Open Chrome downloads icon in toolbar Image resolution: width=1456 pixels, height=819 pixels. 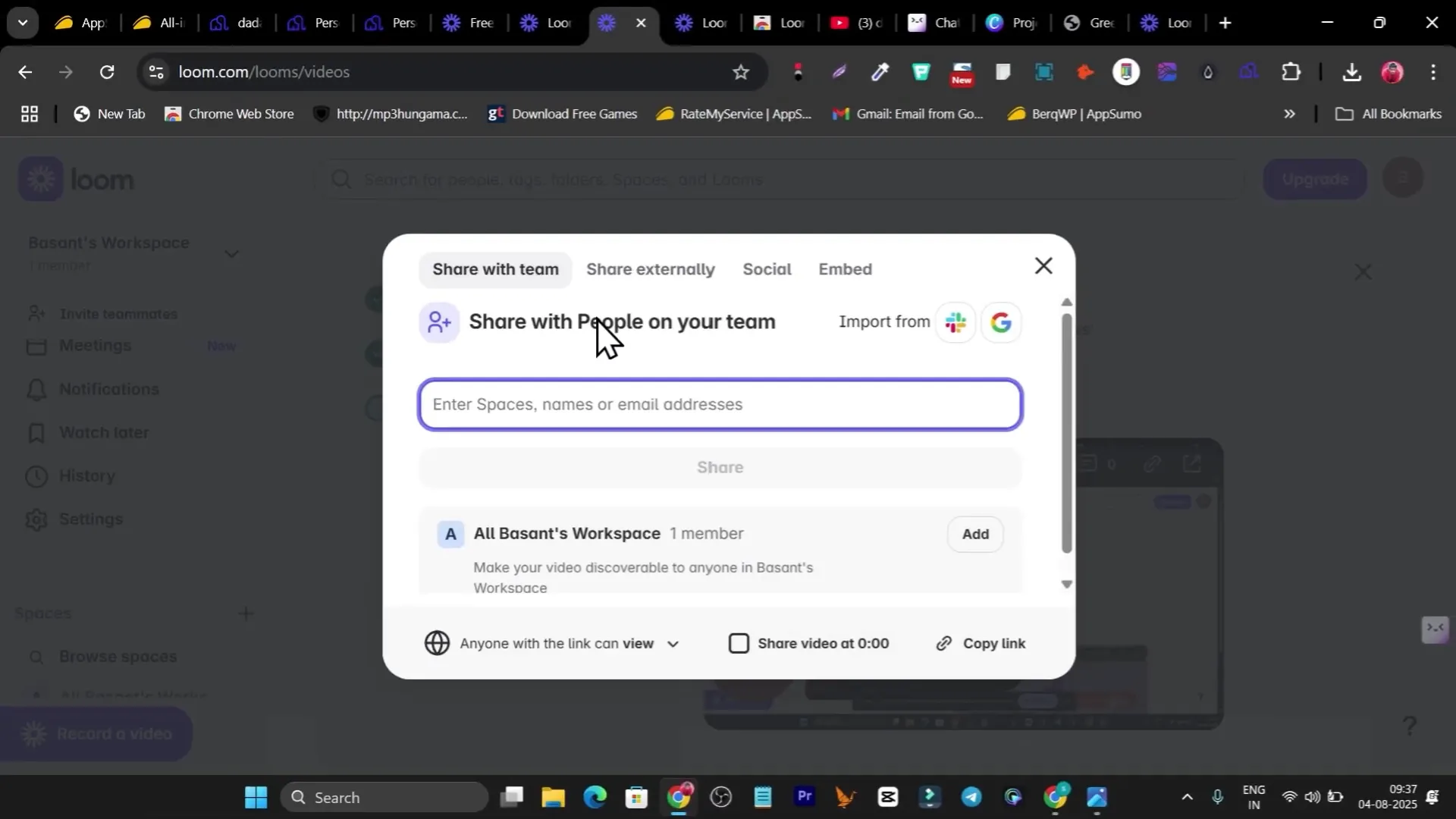1351,72
